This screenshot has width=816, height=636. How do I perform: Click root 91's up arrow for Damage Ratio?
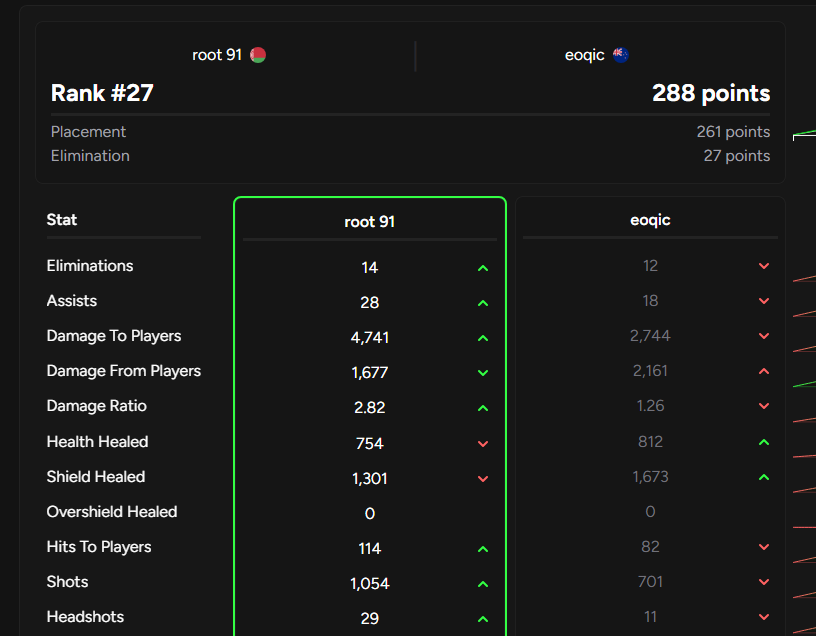tap(483, 408)
